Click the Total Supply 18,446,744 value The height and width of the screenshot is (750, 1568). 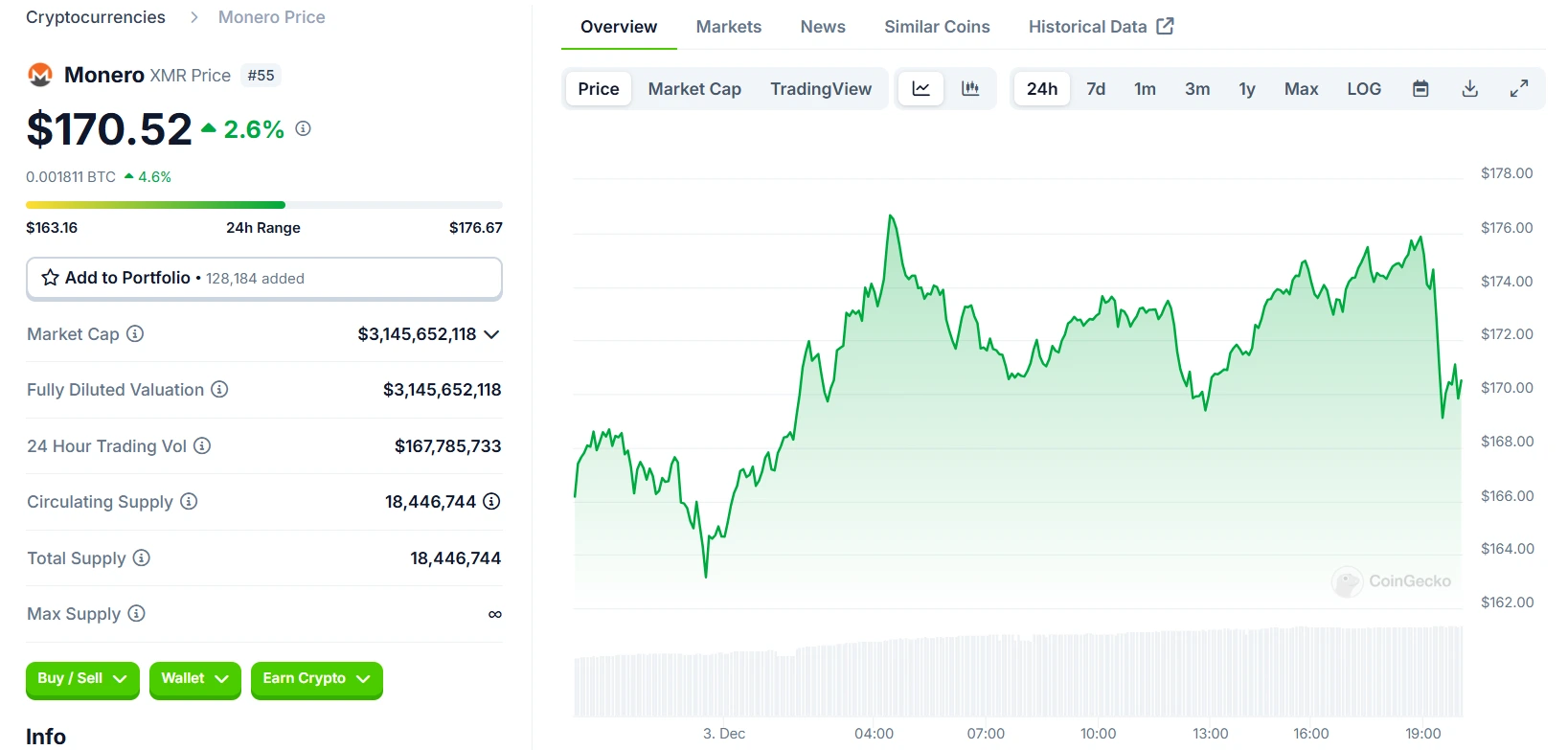(456, 558)
